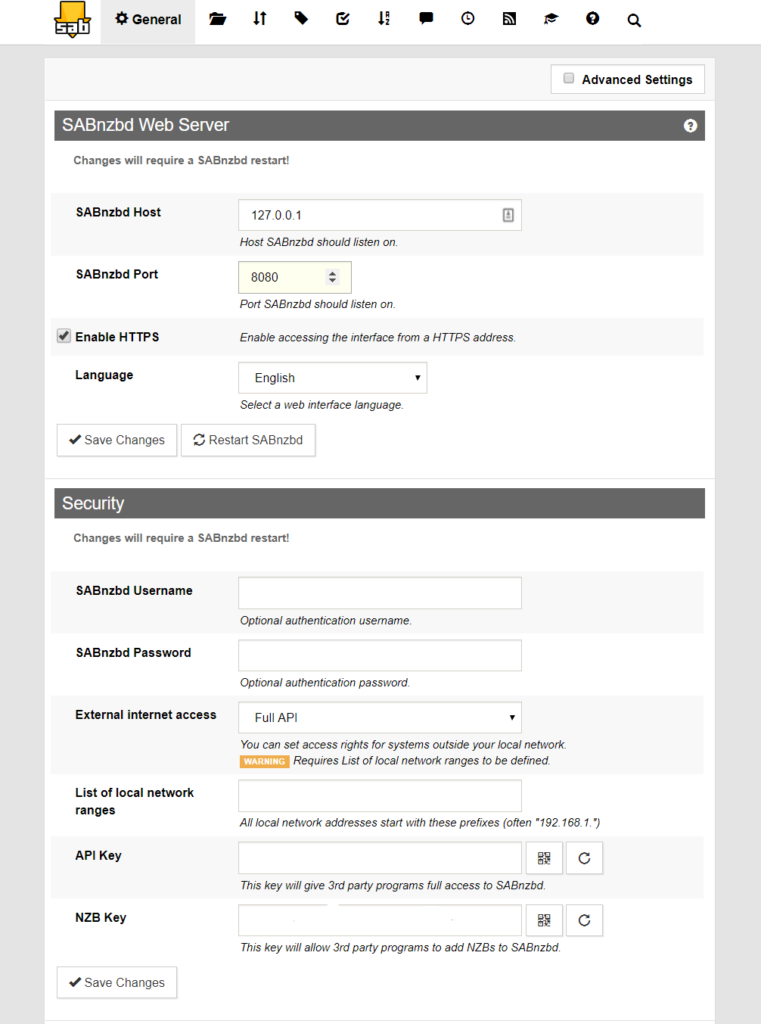Expand the External internet access dropdown

[x=379, y=718]
